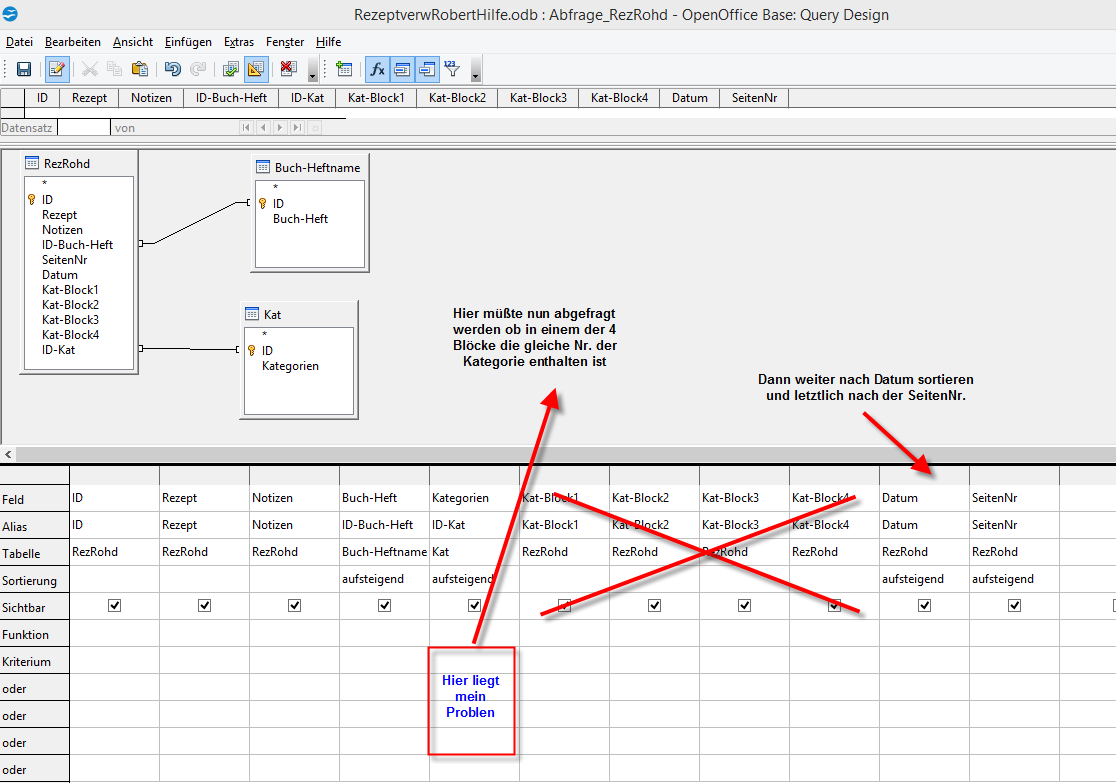Viewport: 1116px width, 783px height.
Task: Uncheck the Sichtbar checkbox for Datum column
Action: click(x=925, y=606)
